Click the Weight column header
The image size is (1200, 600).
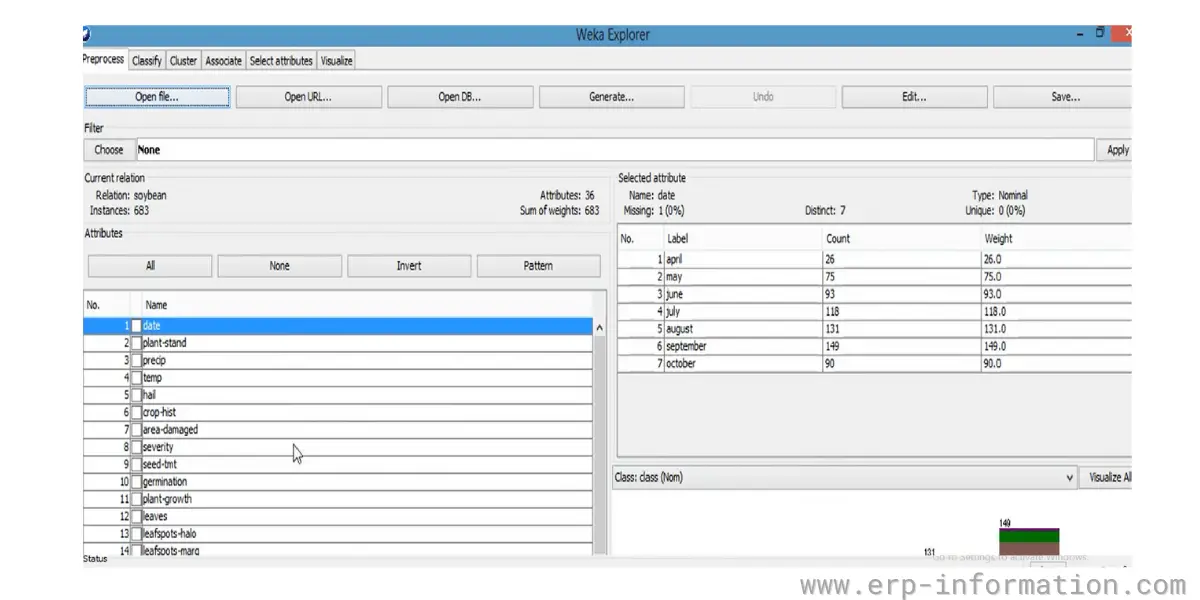point(1057,239)
